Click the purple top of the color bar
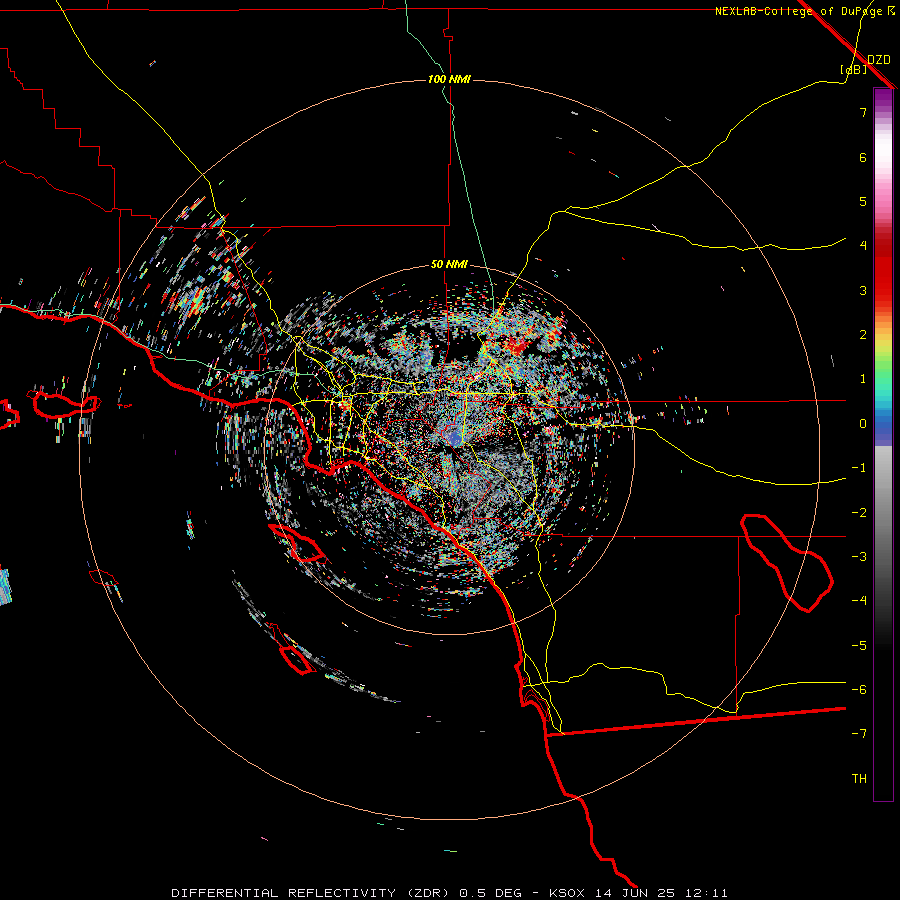900x900 pixels. [x=883, y=98]
